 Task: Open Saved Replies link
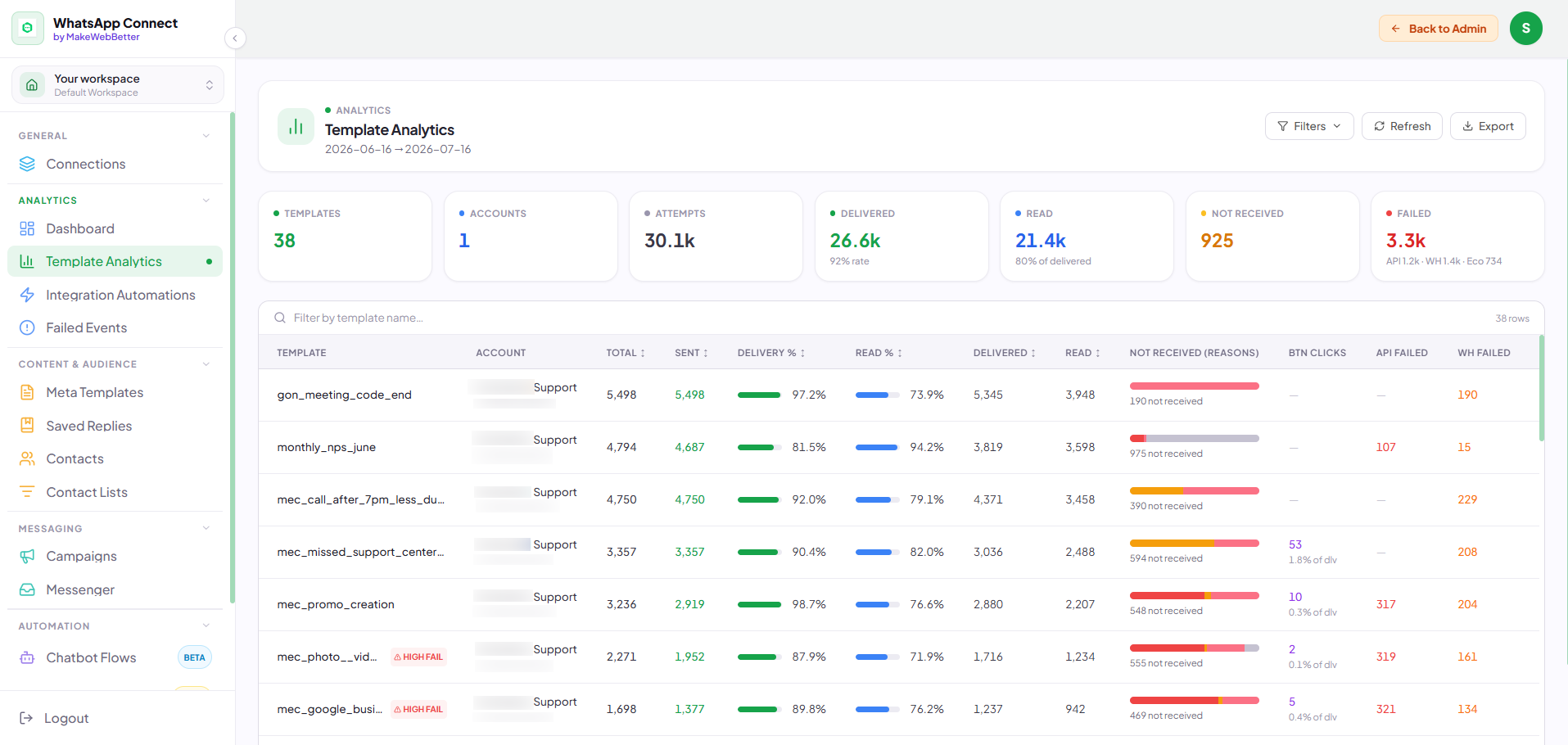(x=115, y=426)
